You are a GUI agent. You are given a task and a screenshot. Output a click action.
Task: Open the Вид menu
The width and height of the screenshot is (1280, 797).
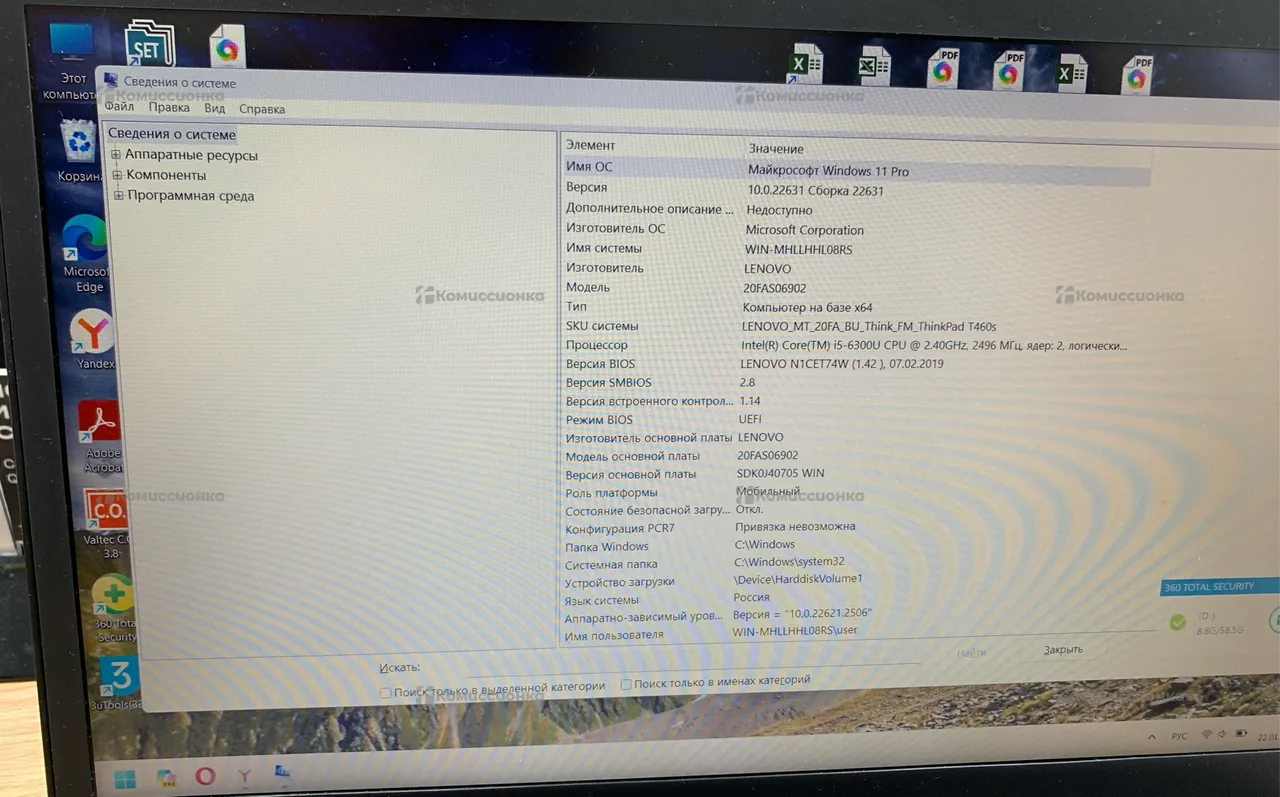coord(215,109)
